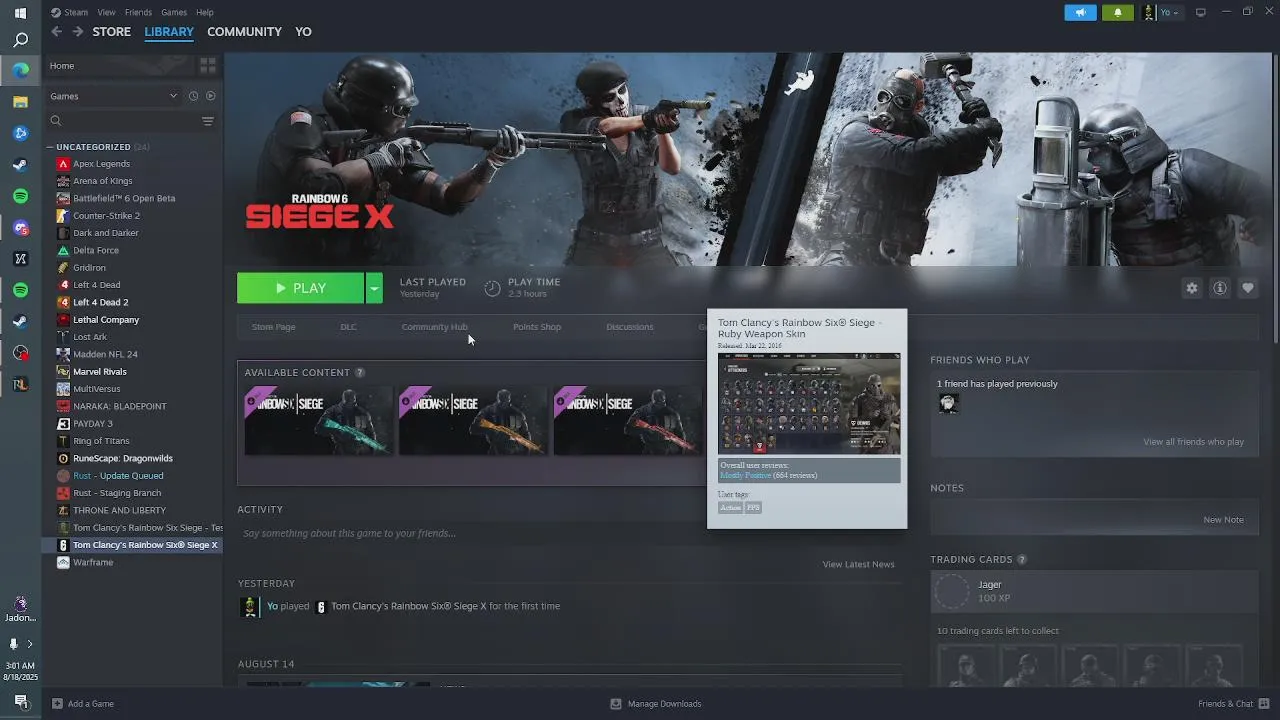Select Apex Legends in library
1280x720 pixels.
101,164
